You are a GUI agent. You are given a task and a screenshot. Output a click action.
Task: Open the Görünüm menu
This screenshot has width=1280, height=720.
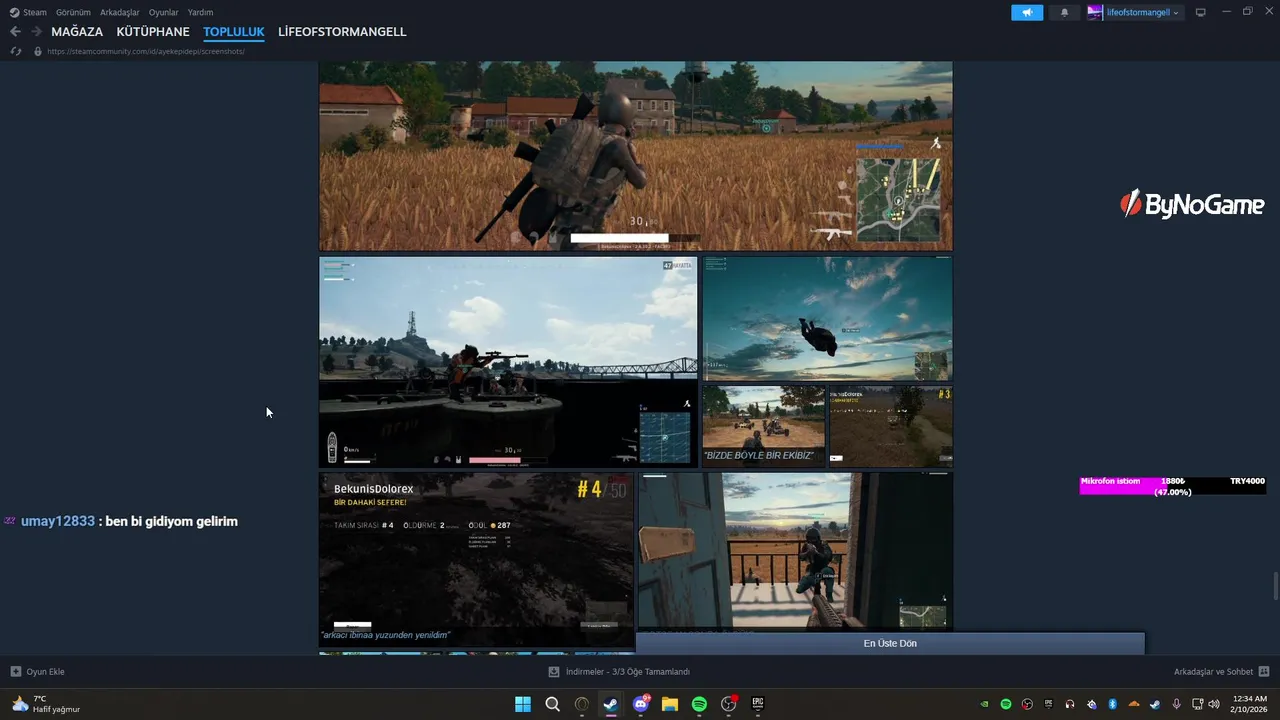(73, 12)
